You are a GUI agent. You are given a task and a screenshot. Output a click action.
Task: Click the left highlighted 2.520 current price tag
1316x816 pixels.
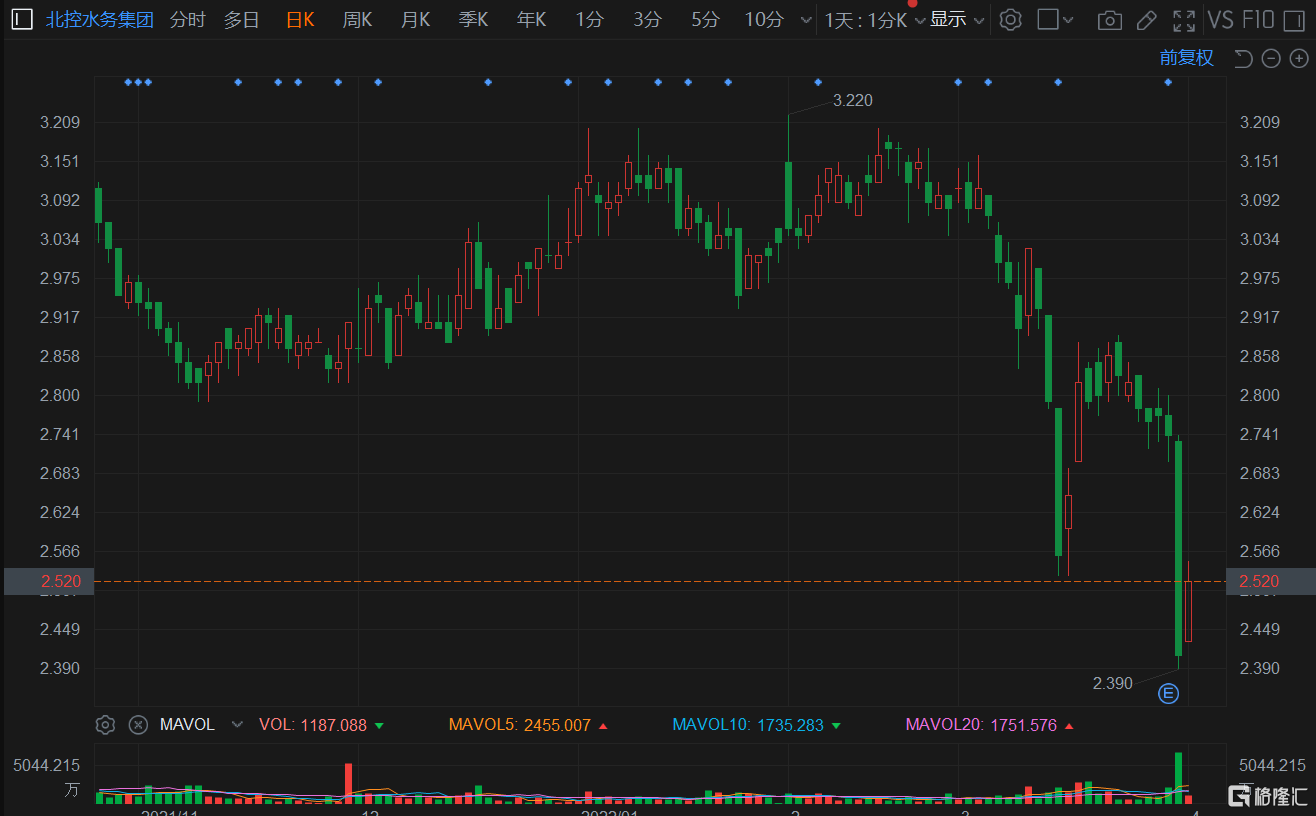tap(48, 581)
